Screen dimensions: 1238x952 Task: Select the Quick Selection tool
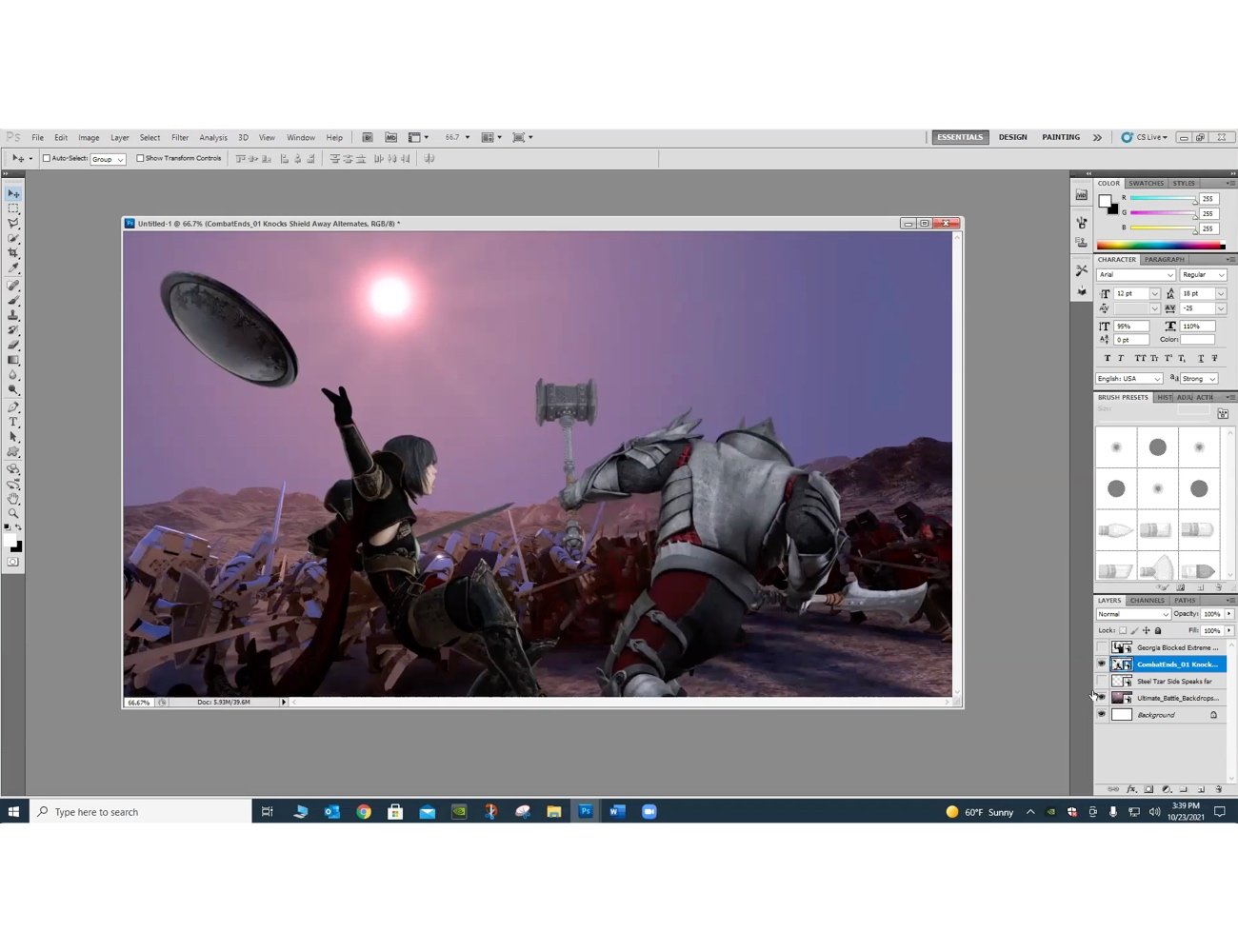(13, 239)
